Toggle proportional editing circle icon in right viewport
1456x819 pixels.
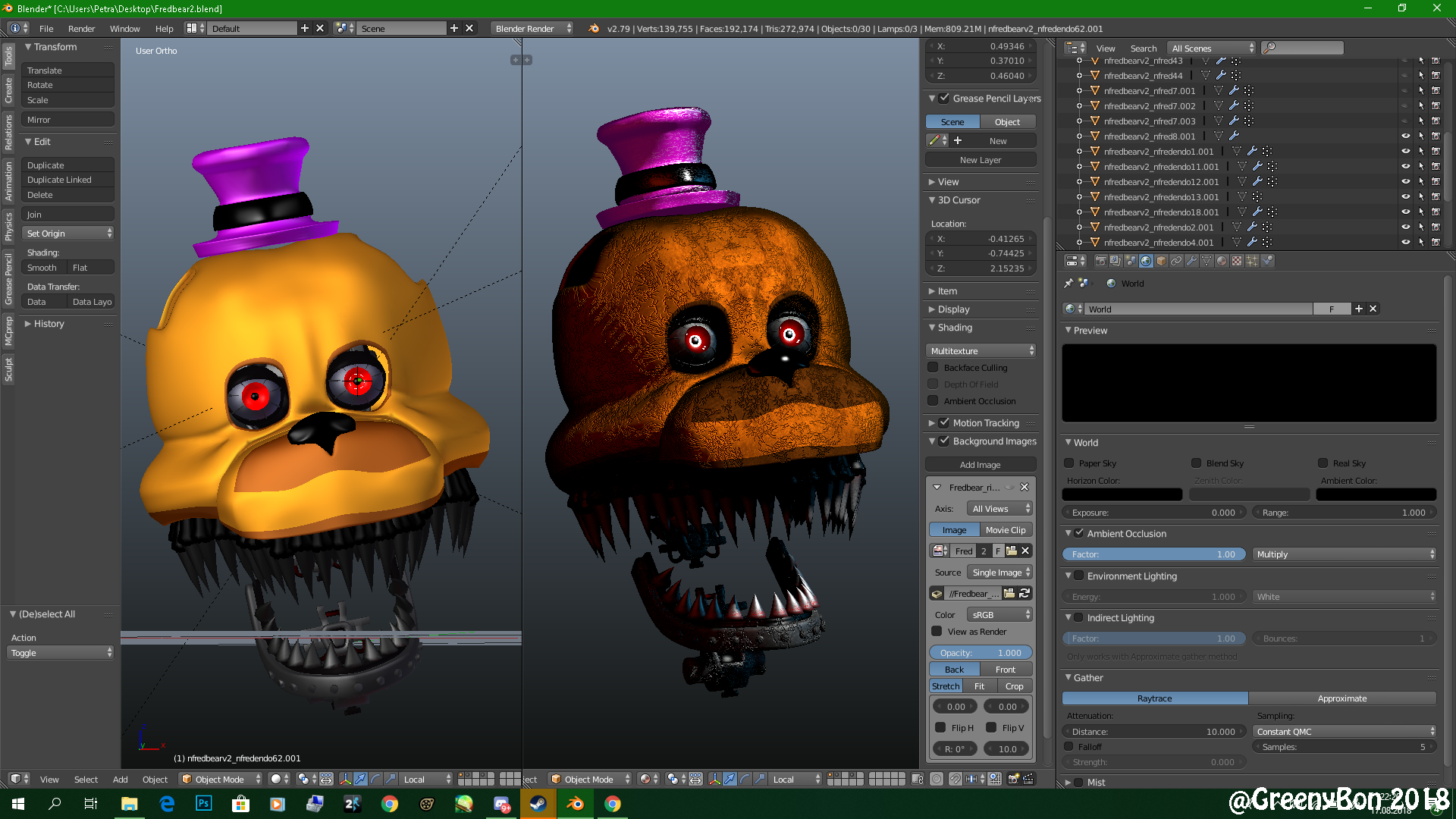click(937, 779)
